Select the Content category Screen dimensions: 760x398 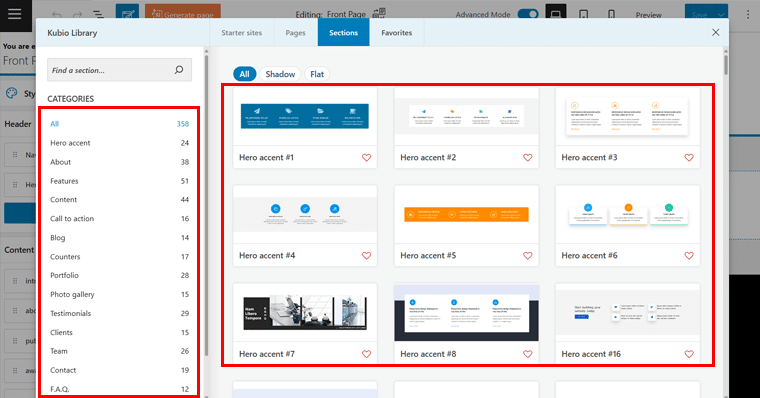point(119,200)
